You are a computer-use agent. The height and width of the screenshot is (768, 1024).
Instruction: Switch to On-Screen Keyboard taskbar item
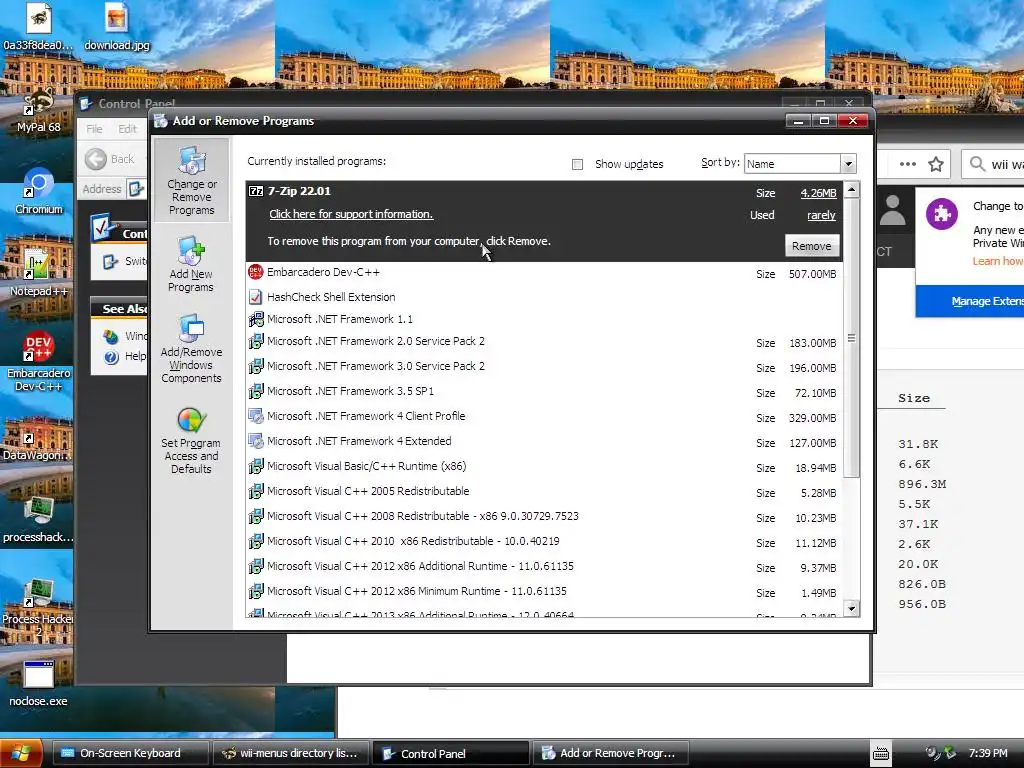[x=130, y=754]
